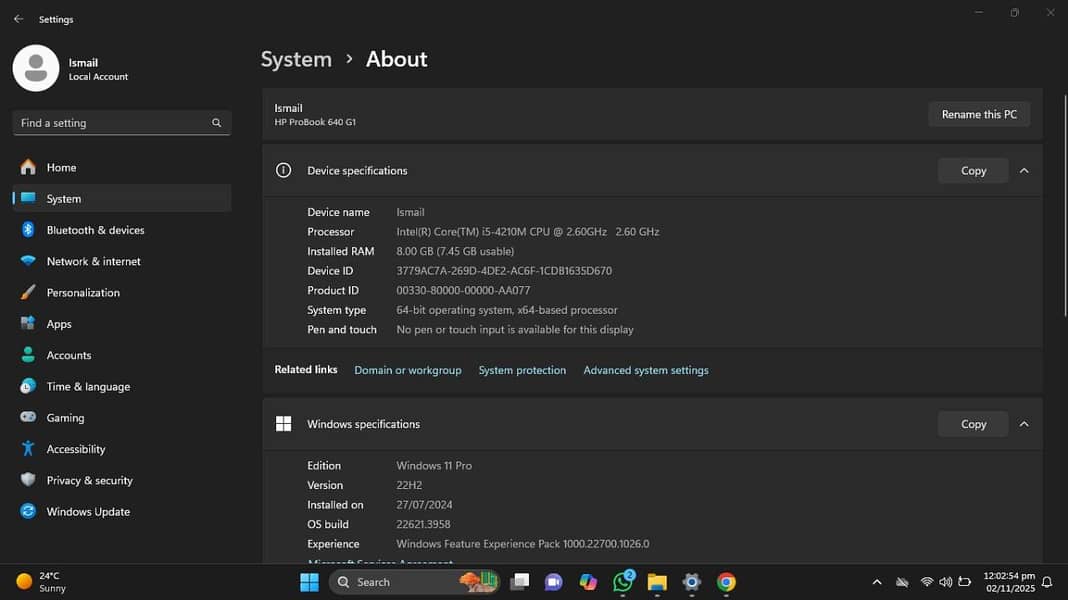This screenshot has width=1068, height=600.
Task: Open File Explorer from taskbar
Action: pos(657,582)
